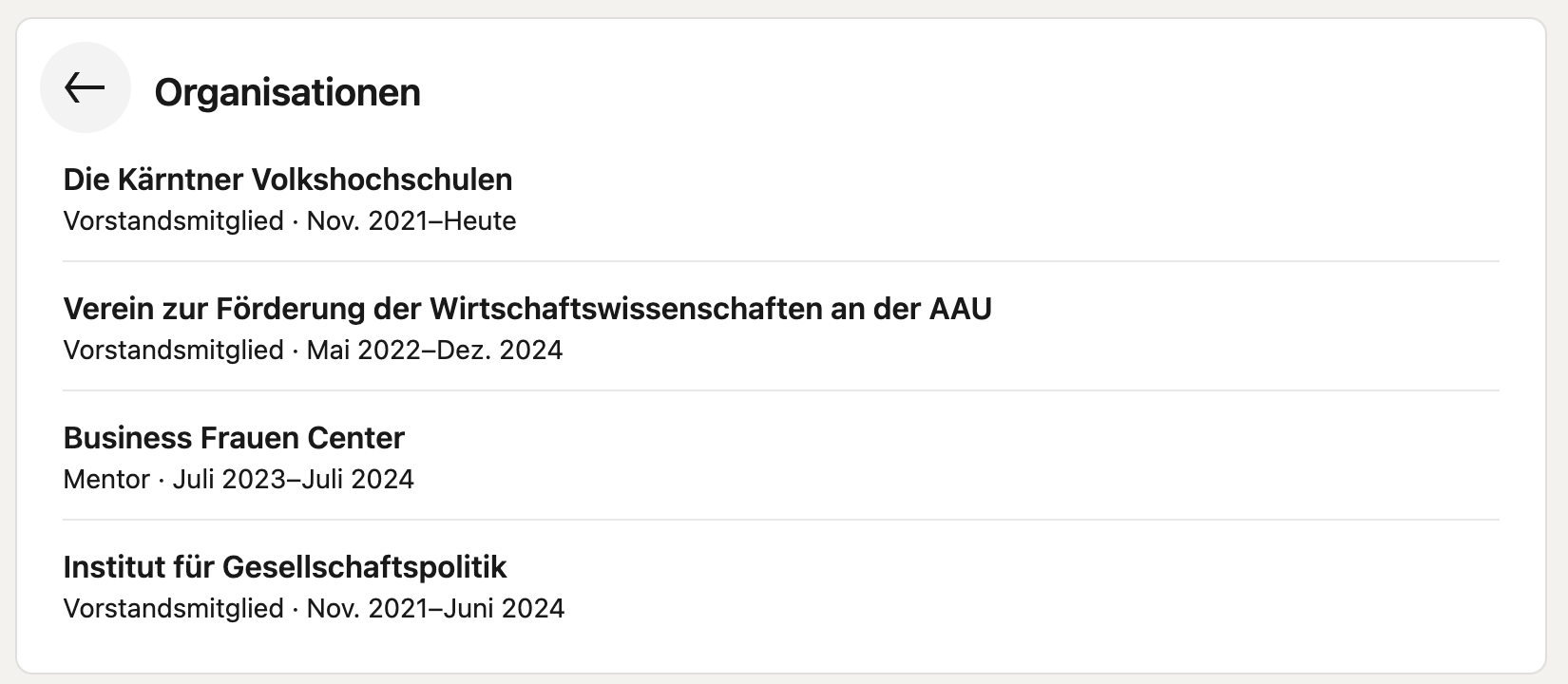Click divider line below Kärntner Volkshochschulen entry

pyautogui.click(x=779, y=261)
